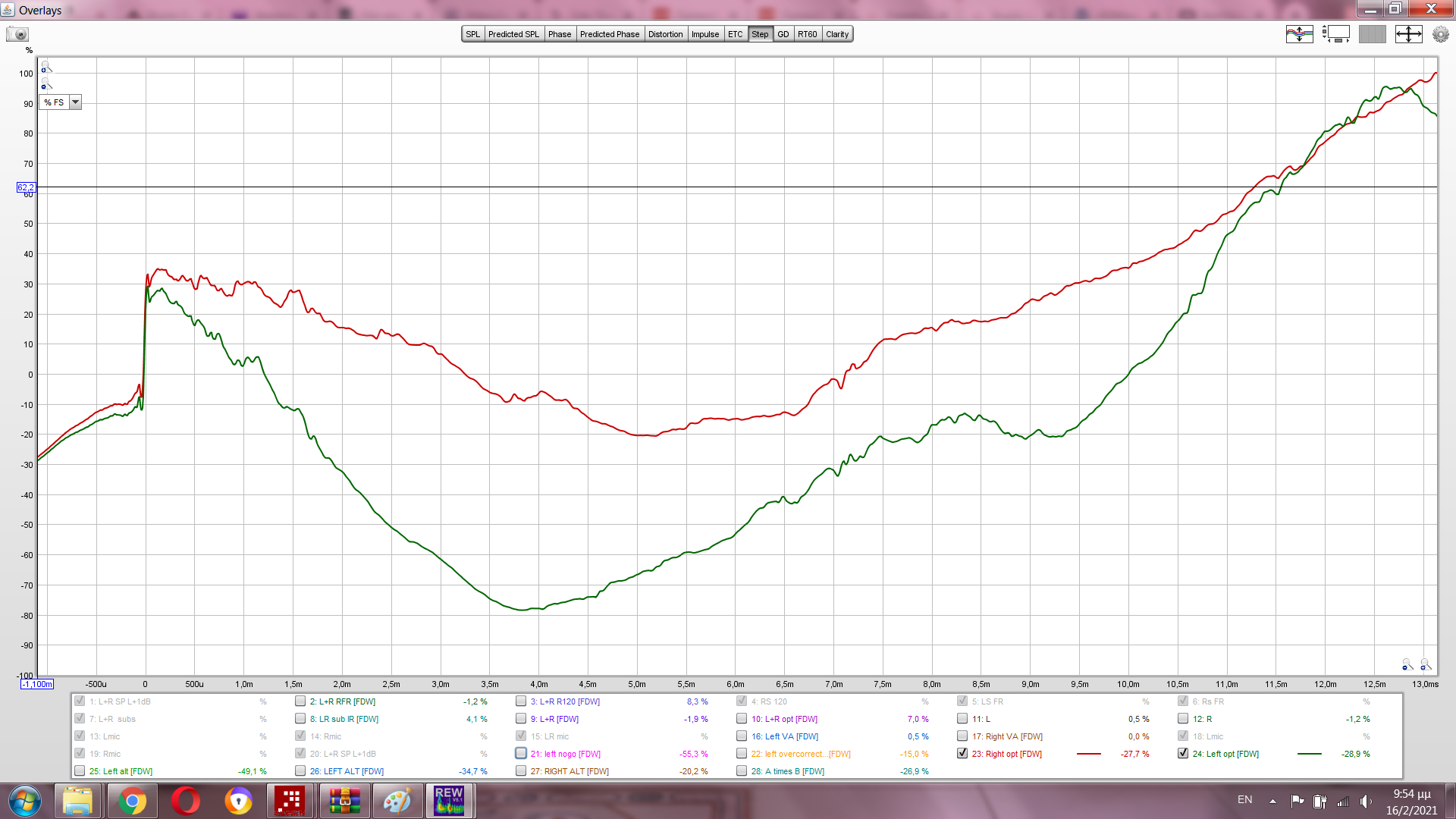The height and width of the screenshot is (819, 1456).
Task: Enable the 25: Left alt [FDW] checkbox
Action: [80, 771]
